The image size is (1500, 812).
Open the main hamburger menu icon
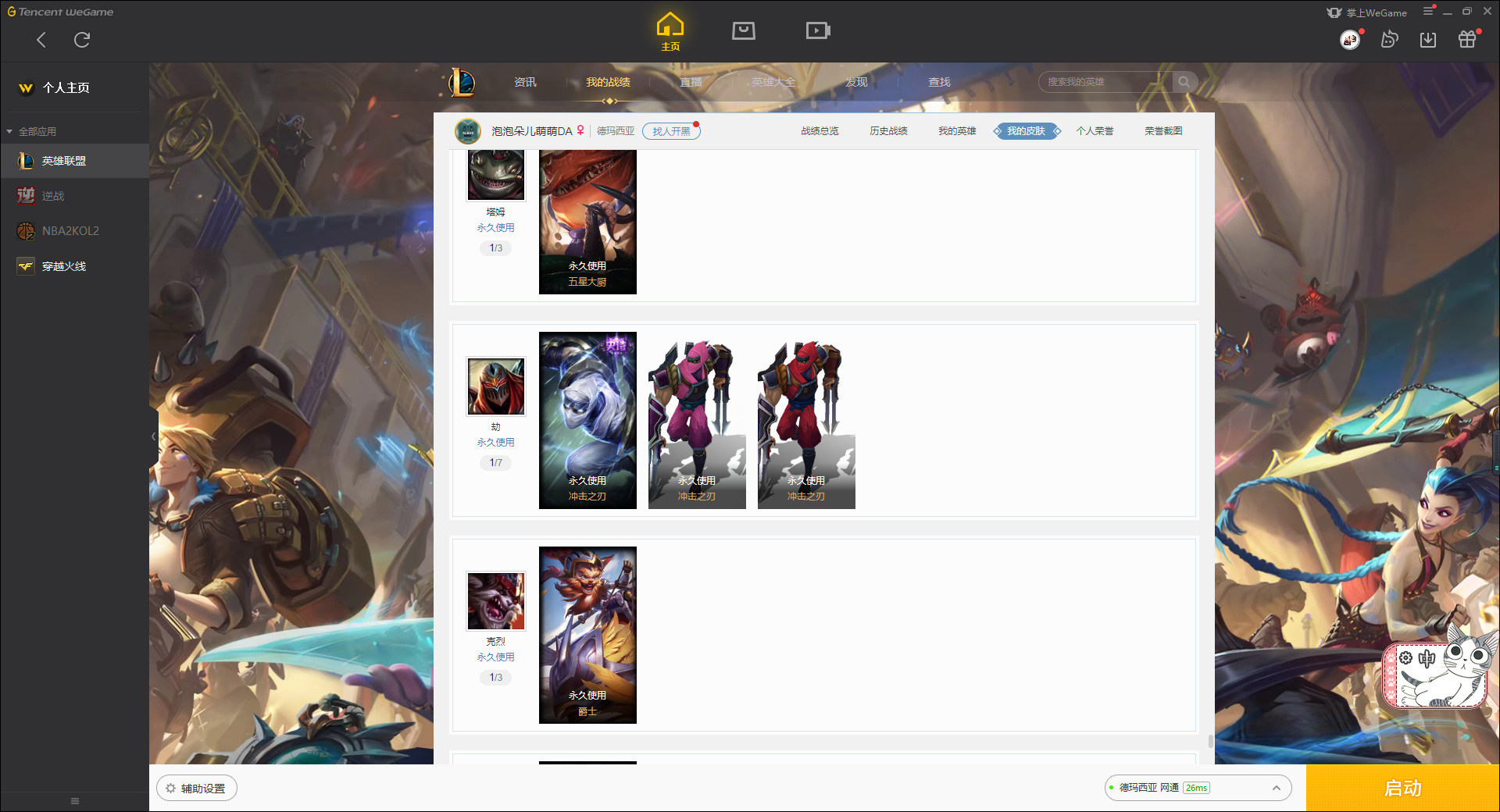[x=1428, y=11]
